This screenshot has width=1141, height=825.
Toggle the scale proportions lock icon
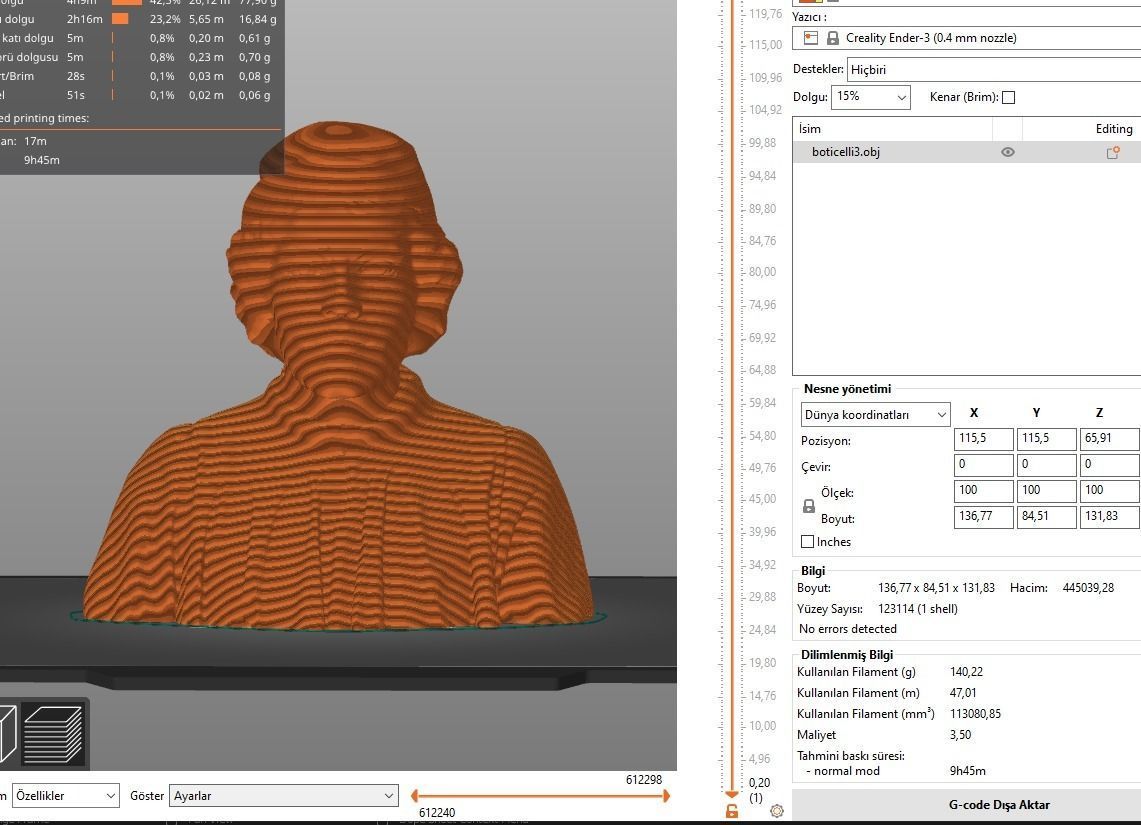click(808, 506)
